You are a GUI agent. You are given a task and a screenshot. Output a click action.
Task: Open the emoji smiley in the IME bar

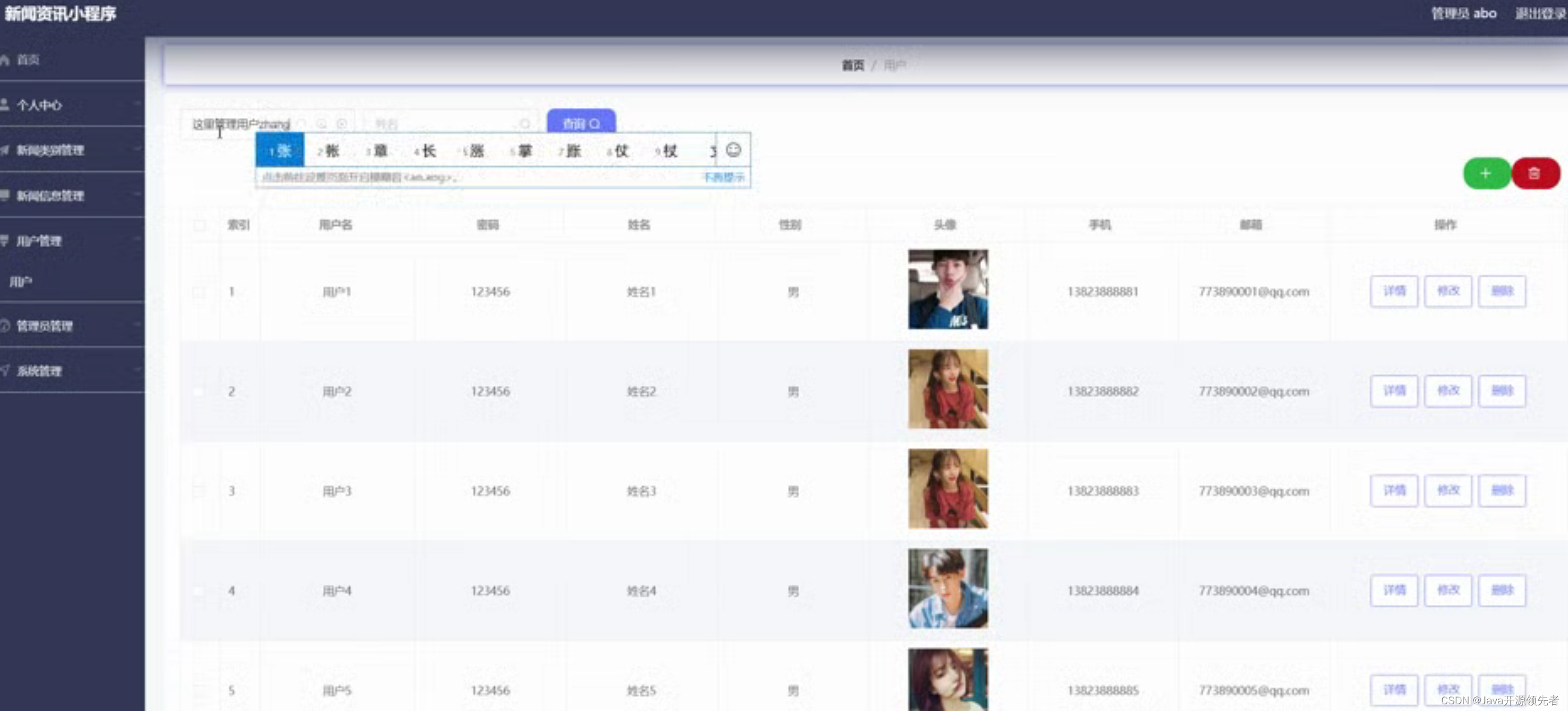coord(733,150)
